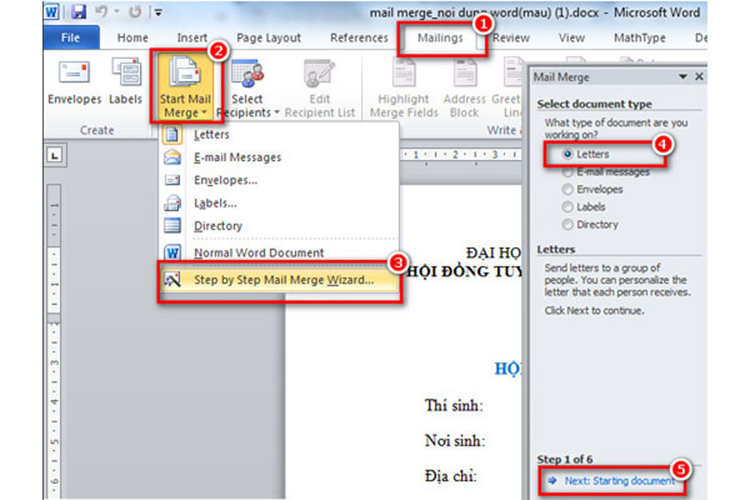The height and width of the screenshot is (500, 750).
Task: Open the MathType tab
Action: (x=640, y=38)
